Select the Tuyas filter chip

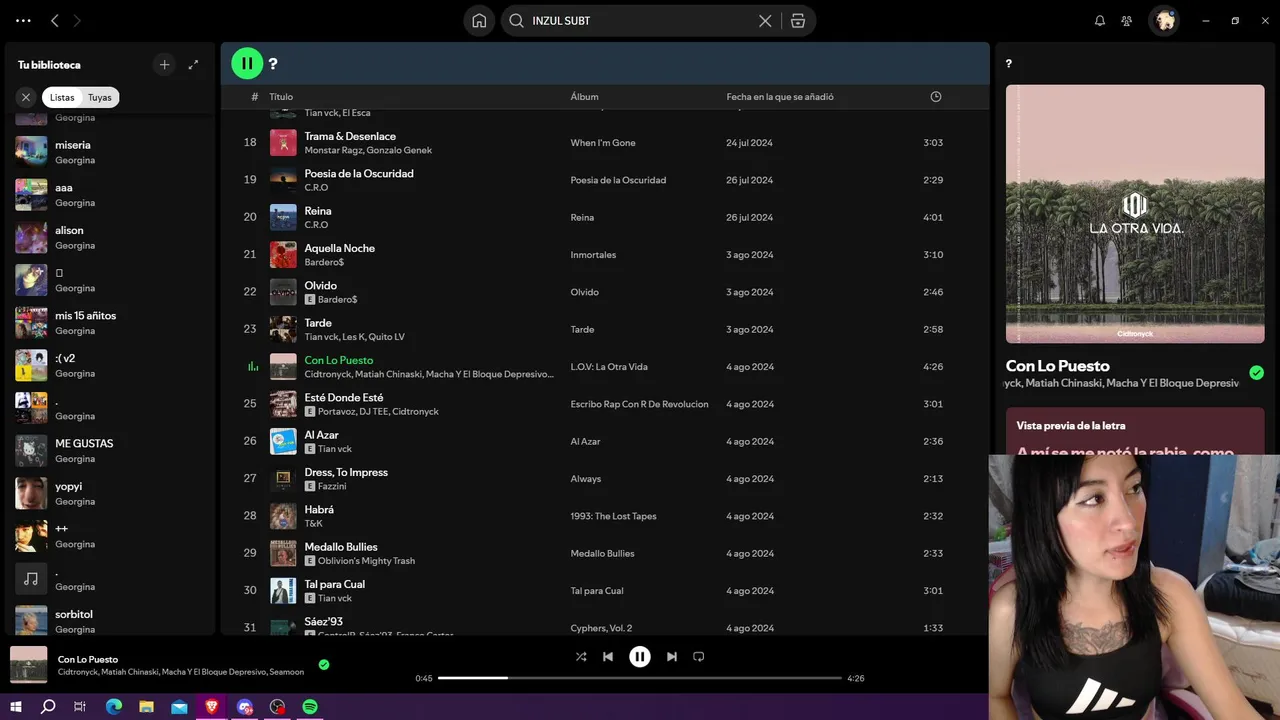pos(99,97)
